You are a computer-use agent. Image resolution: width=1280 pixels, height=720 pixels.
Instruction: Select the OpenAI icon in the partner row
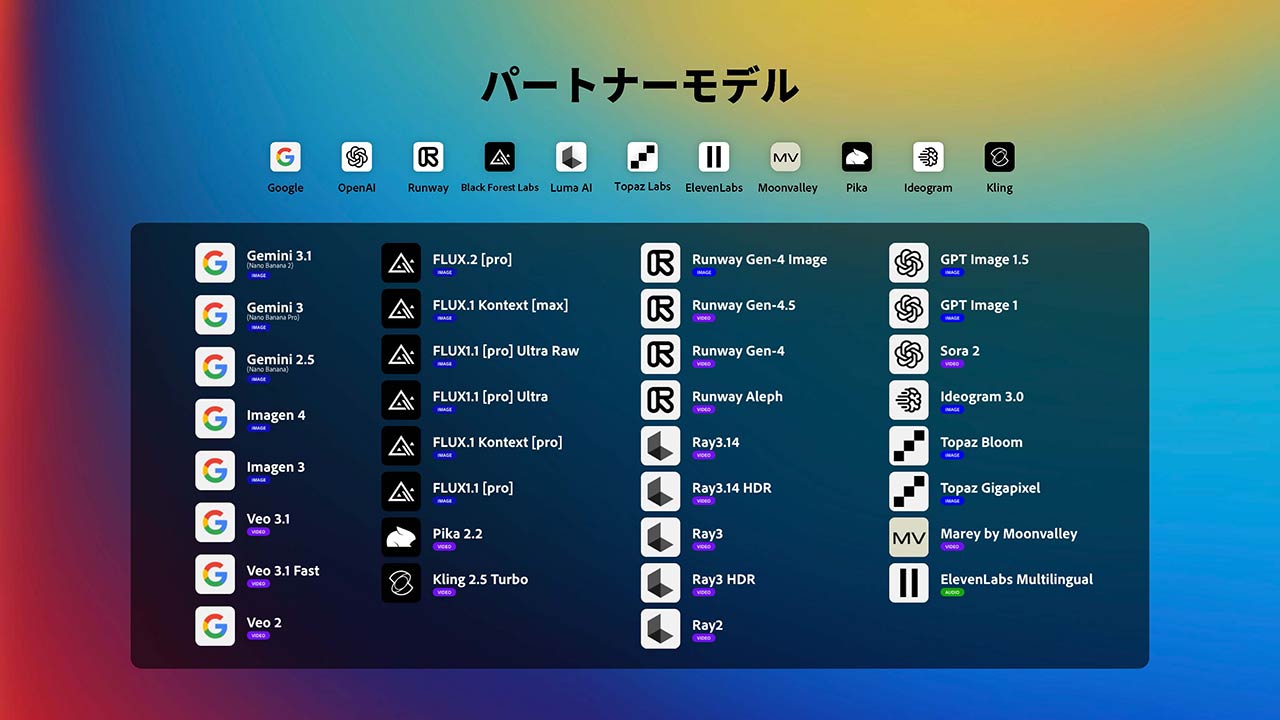point(356,157)
